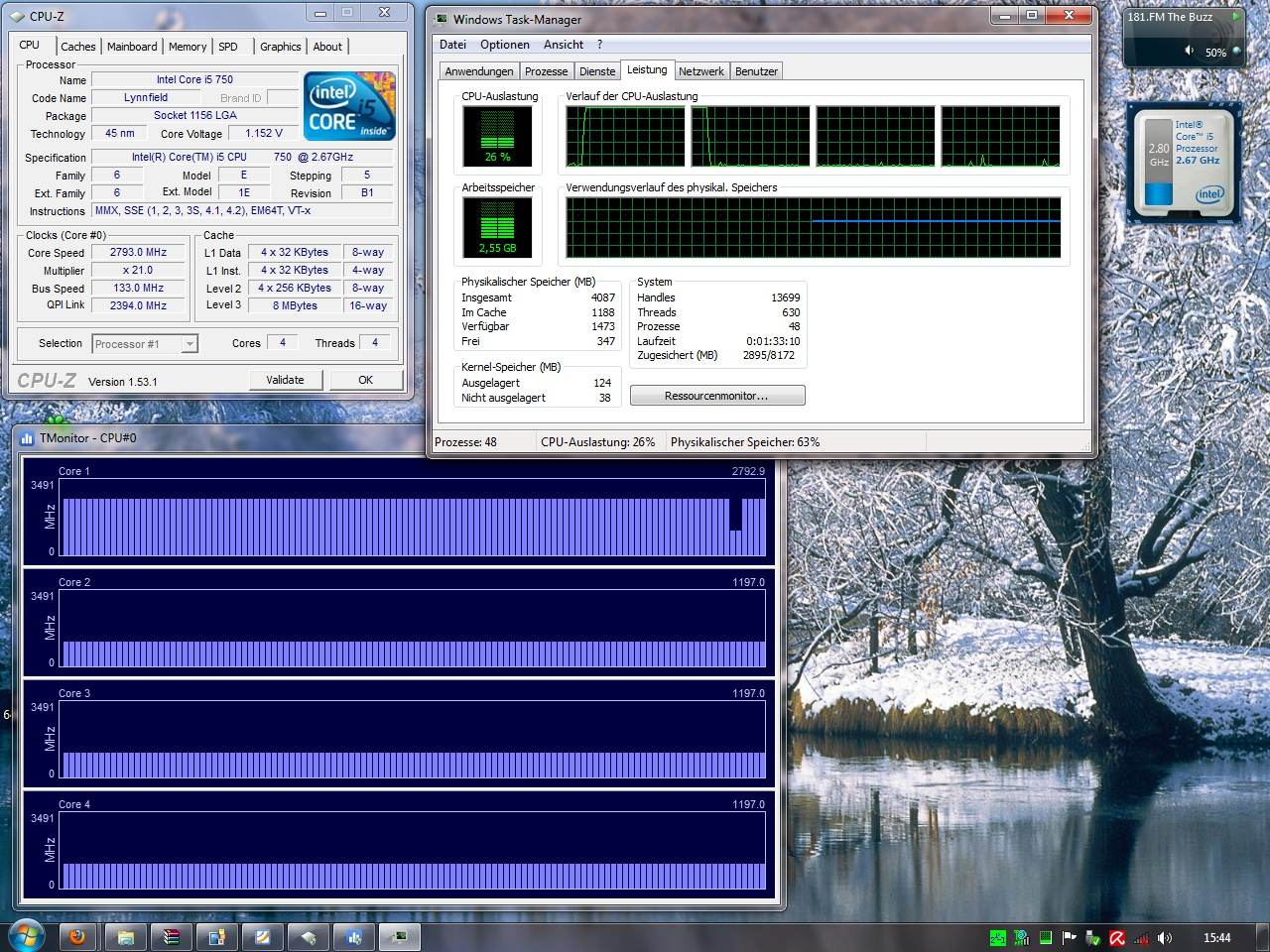Click the QPI Link value 2394.0 MHz
This screenshot has width=1270, height=952.
tap(138, 305)
